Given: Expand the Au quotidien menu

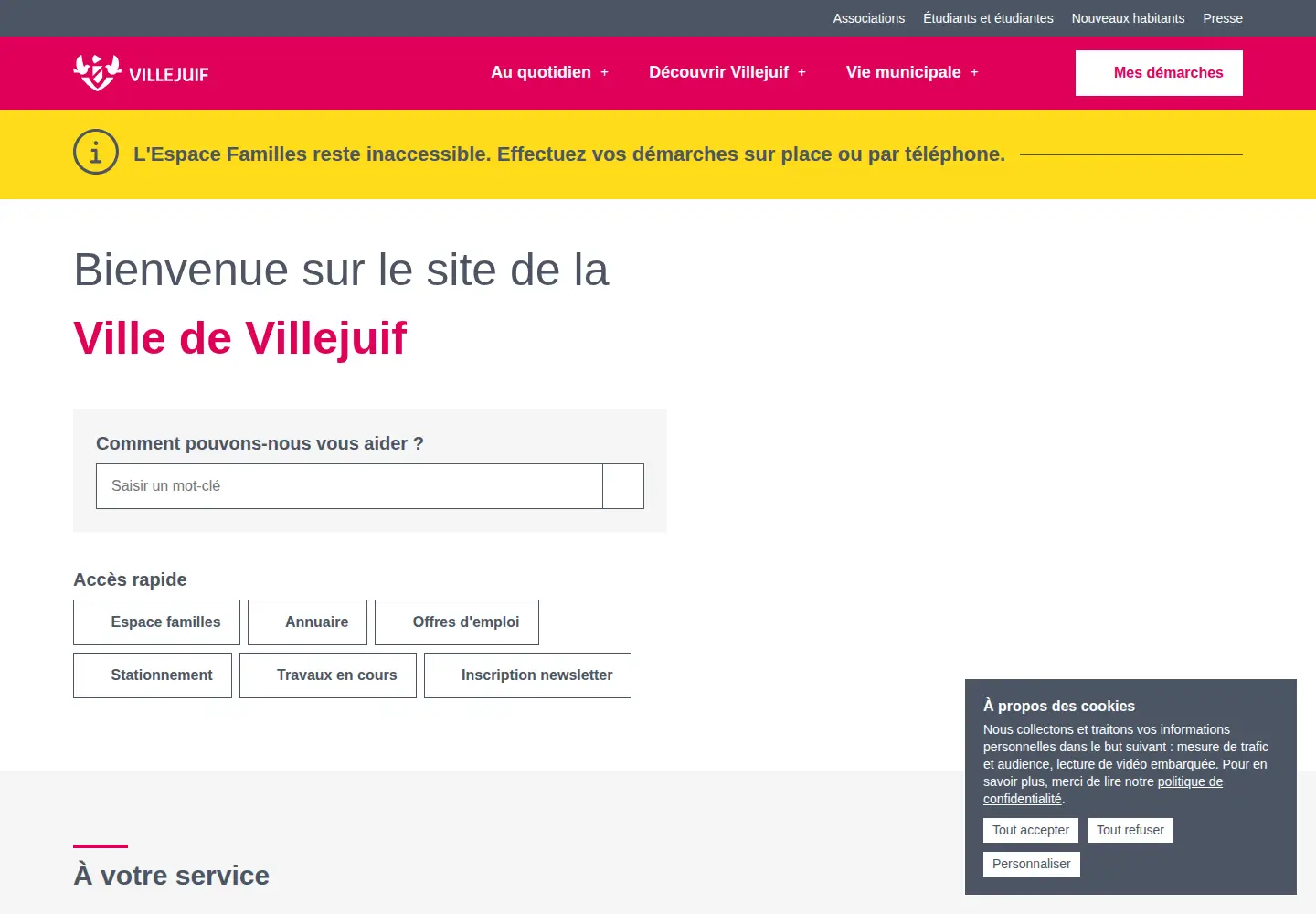Looking at the screenshot, I should click(550, 72).
